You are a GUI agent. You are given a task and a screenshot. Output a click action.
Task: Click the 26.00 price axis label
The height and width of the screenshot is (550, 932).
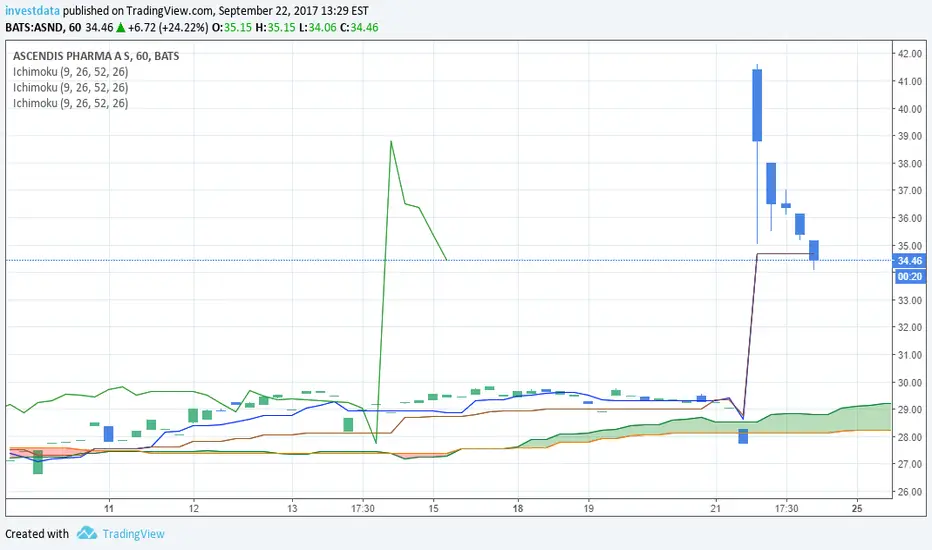click(x=909, y=492)
